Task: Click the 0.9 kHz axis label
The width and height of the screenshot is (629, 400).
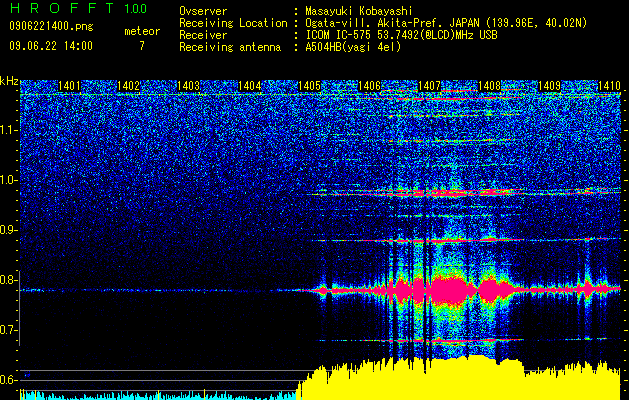Action: pyautogui.click(x=9, y=230)
